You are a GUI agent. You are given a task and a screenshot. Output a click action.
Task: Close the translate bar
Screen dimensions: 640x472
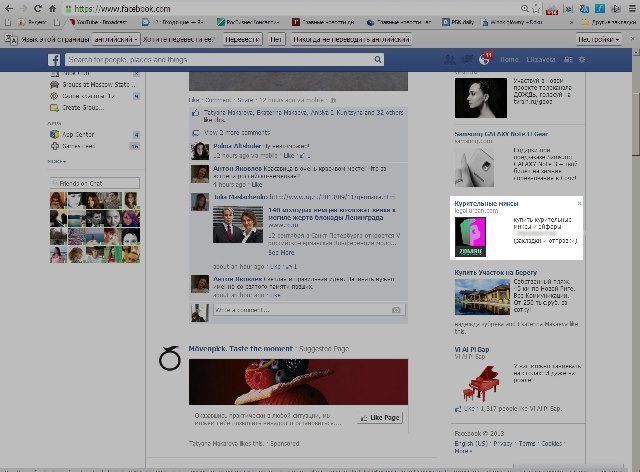633,39
